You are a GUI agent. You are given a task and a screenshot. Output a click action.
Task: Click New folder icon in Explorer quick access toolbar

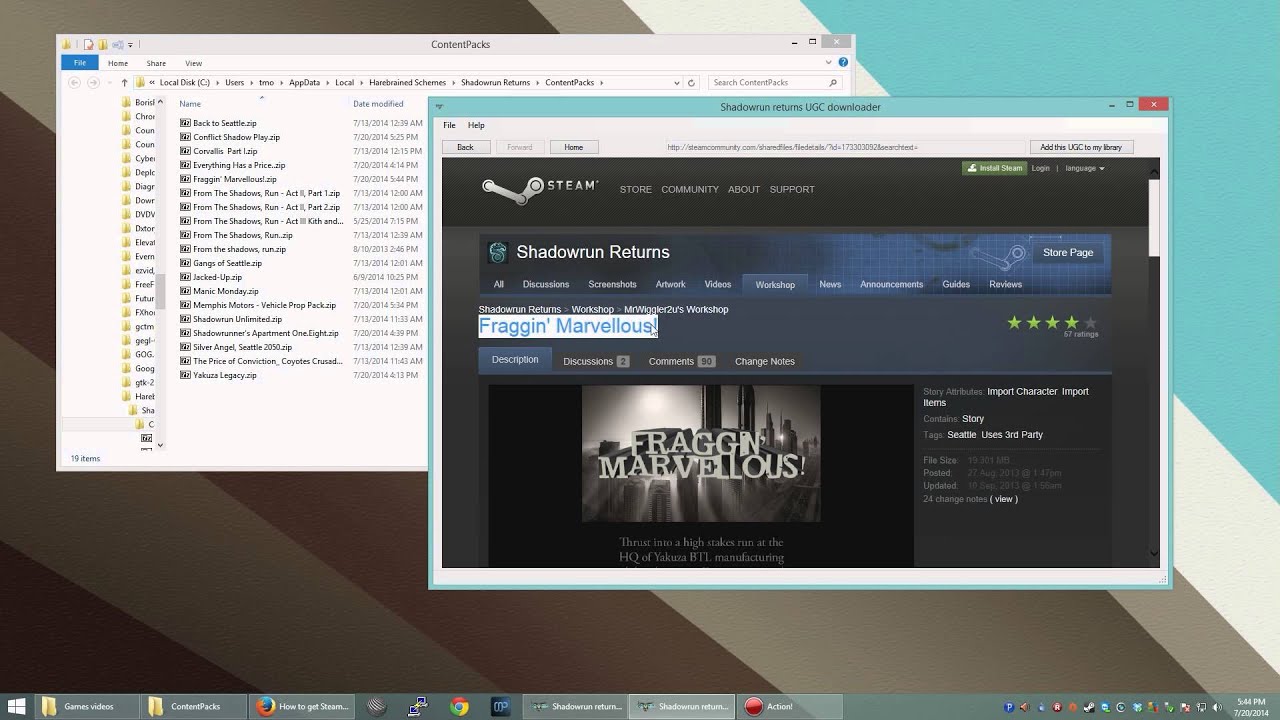tap(103, 44)
